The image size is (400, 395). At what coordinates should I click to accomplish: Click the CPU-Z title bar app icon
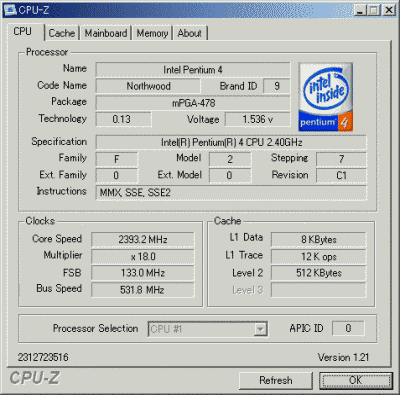[10, 10]
